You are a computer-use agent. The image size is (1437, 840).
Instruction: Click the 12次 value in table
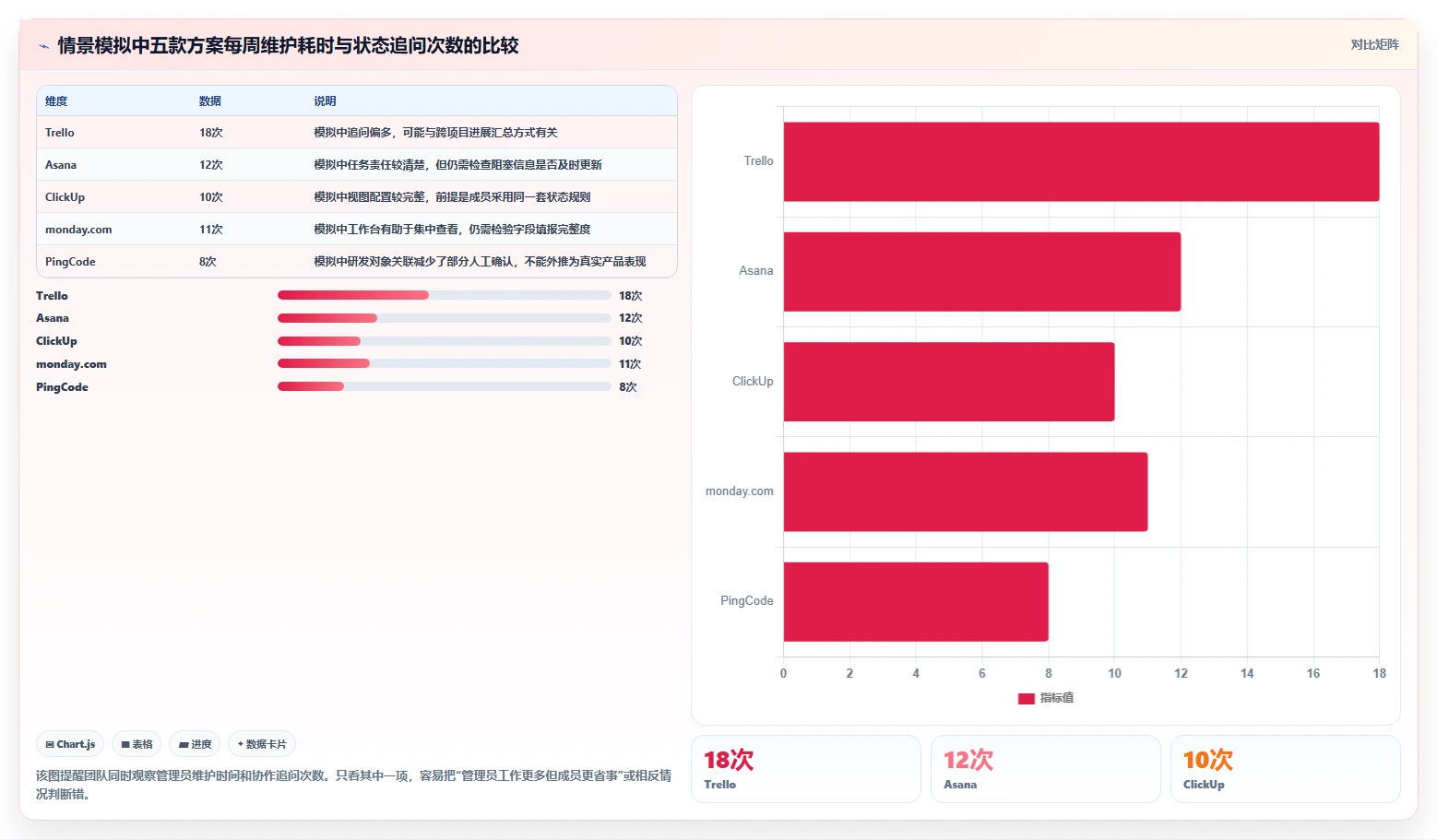tap(211, 165)
